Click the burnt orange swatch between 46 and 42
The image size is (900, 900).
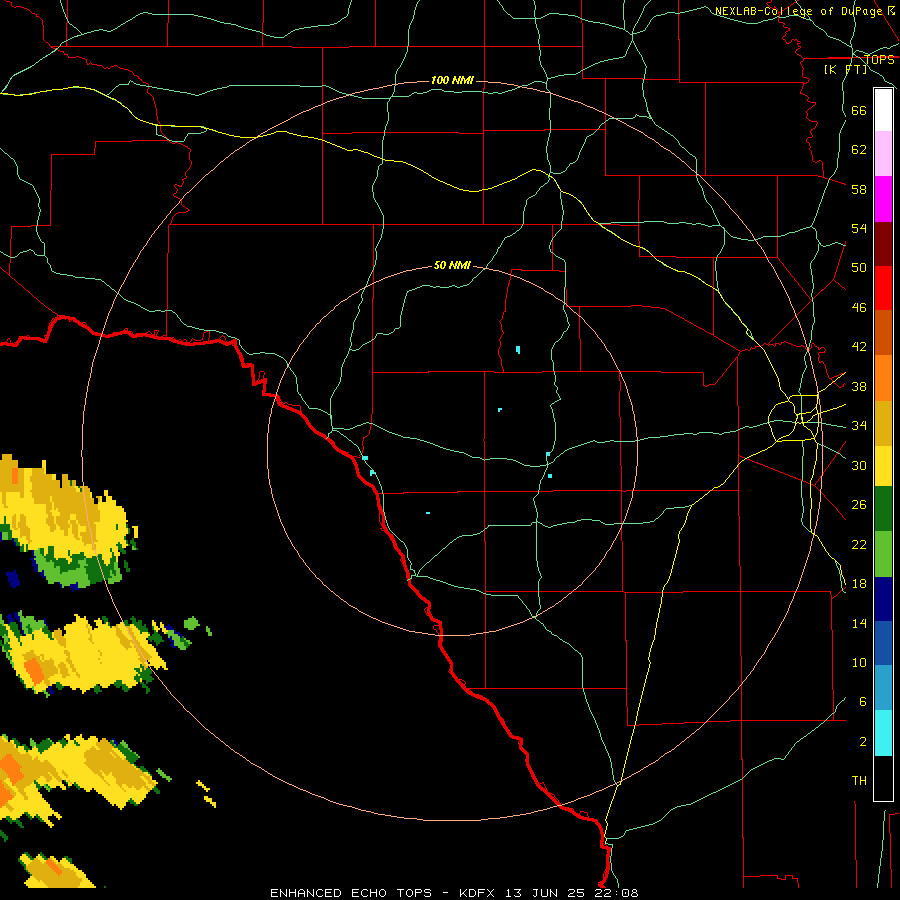coord(883,333)
